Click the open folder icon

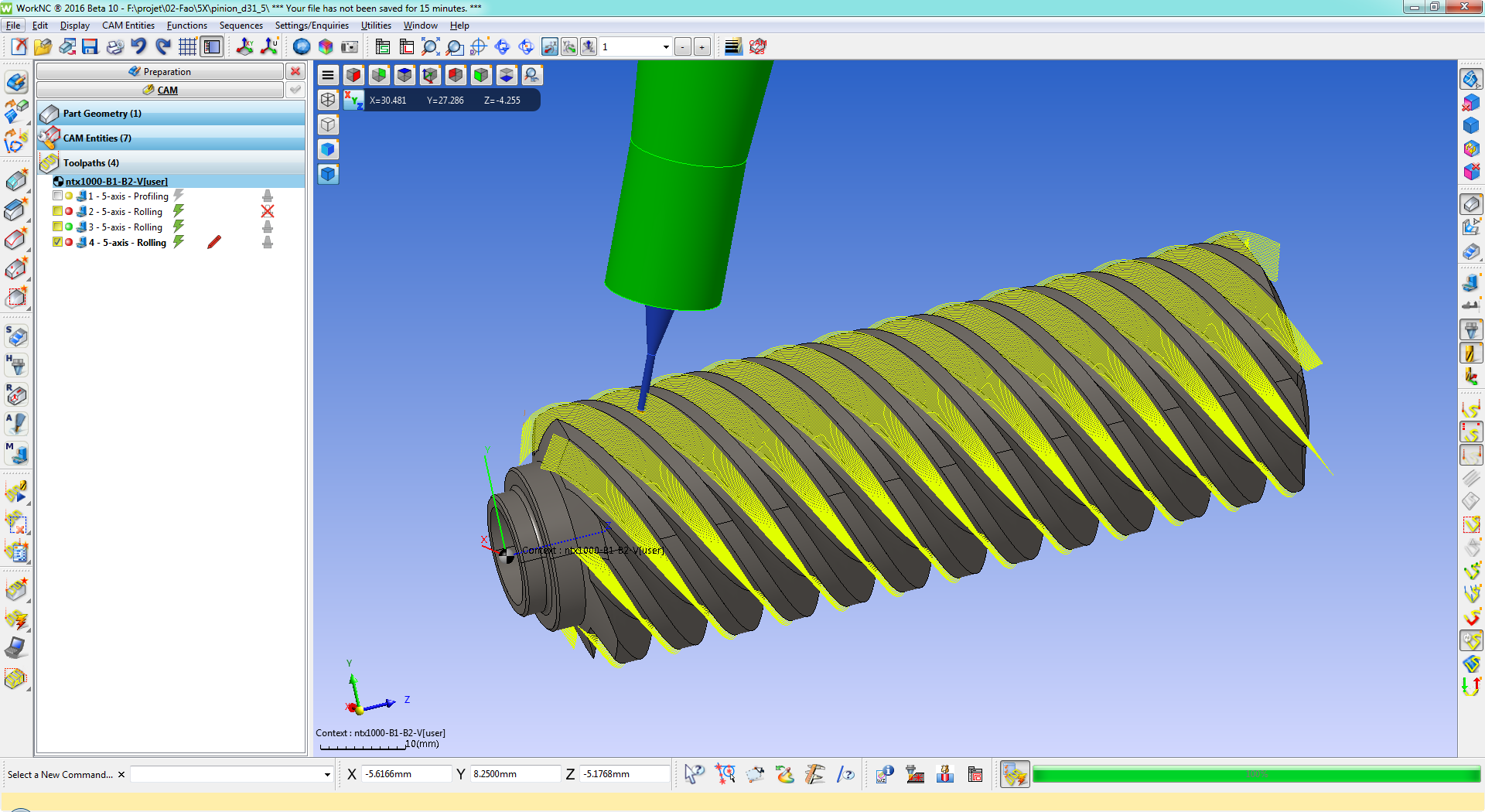click(x=43, y=46)
